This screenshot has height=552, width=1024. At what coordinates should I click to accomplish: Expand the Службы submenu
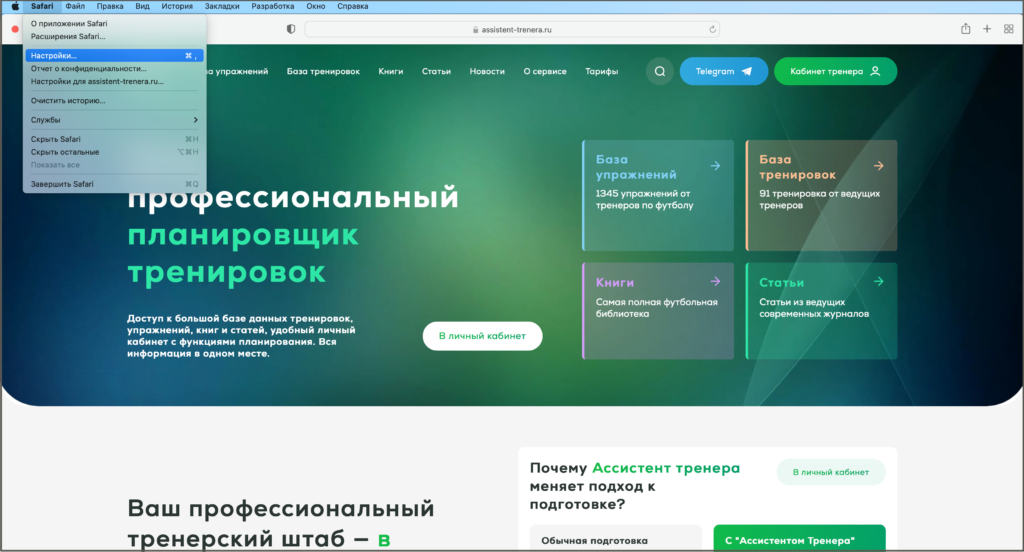[114, 120]
